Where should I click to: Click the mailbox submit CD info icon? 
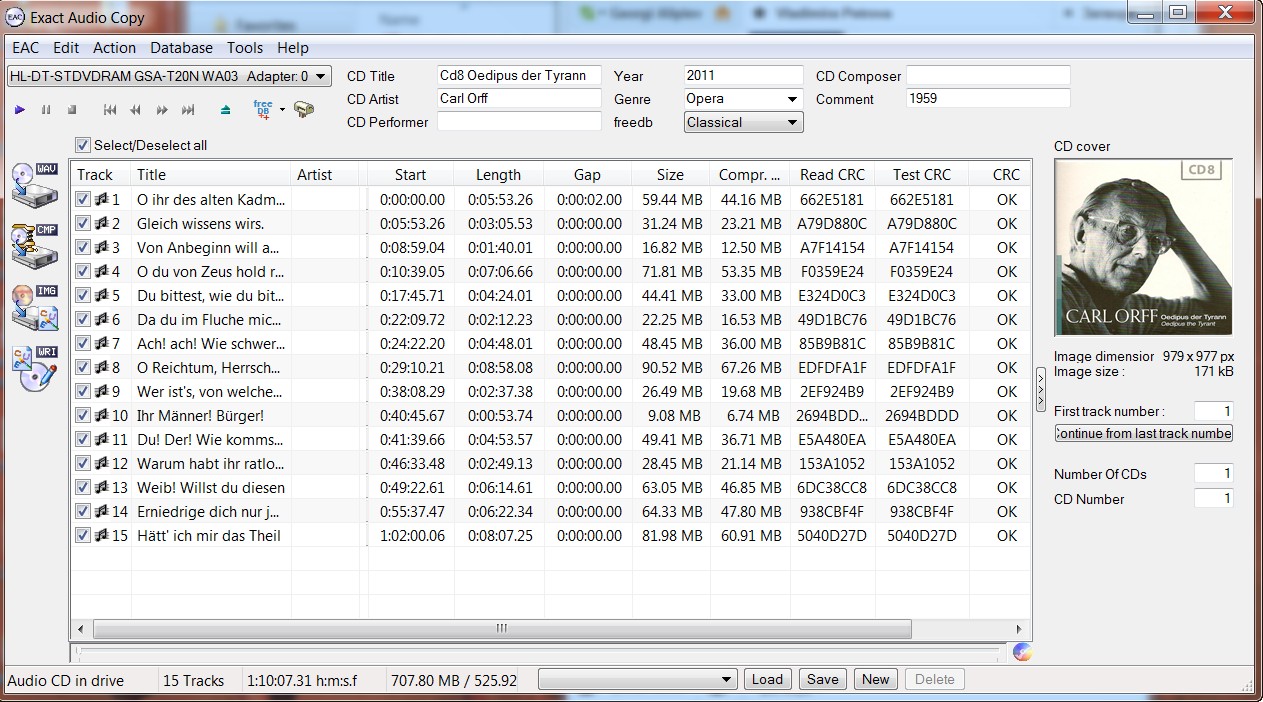(x=304, y=109)
